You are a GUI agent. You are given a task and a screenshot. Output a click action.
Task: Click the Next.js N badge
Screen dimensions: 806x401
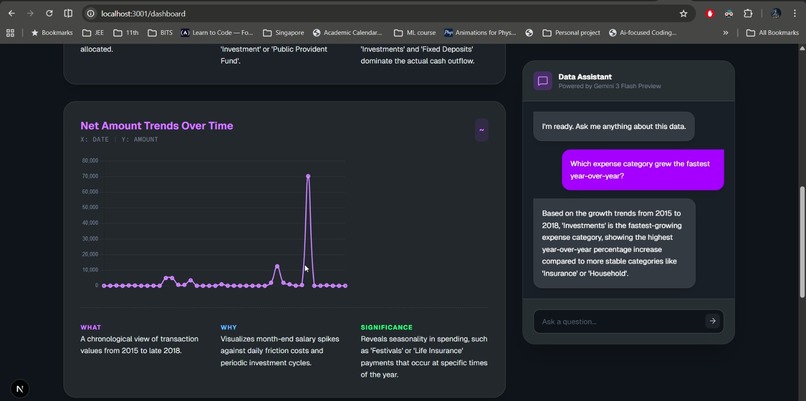point(20,389)
